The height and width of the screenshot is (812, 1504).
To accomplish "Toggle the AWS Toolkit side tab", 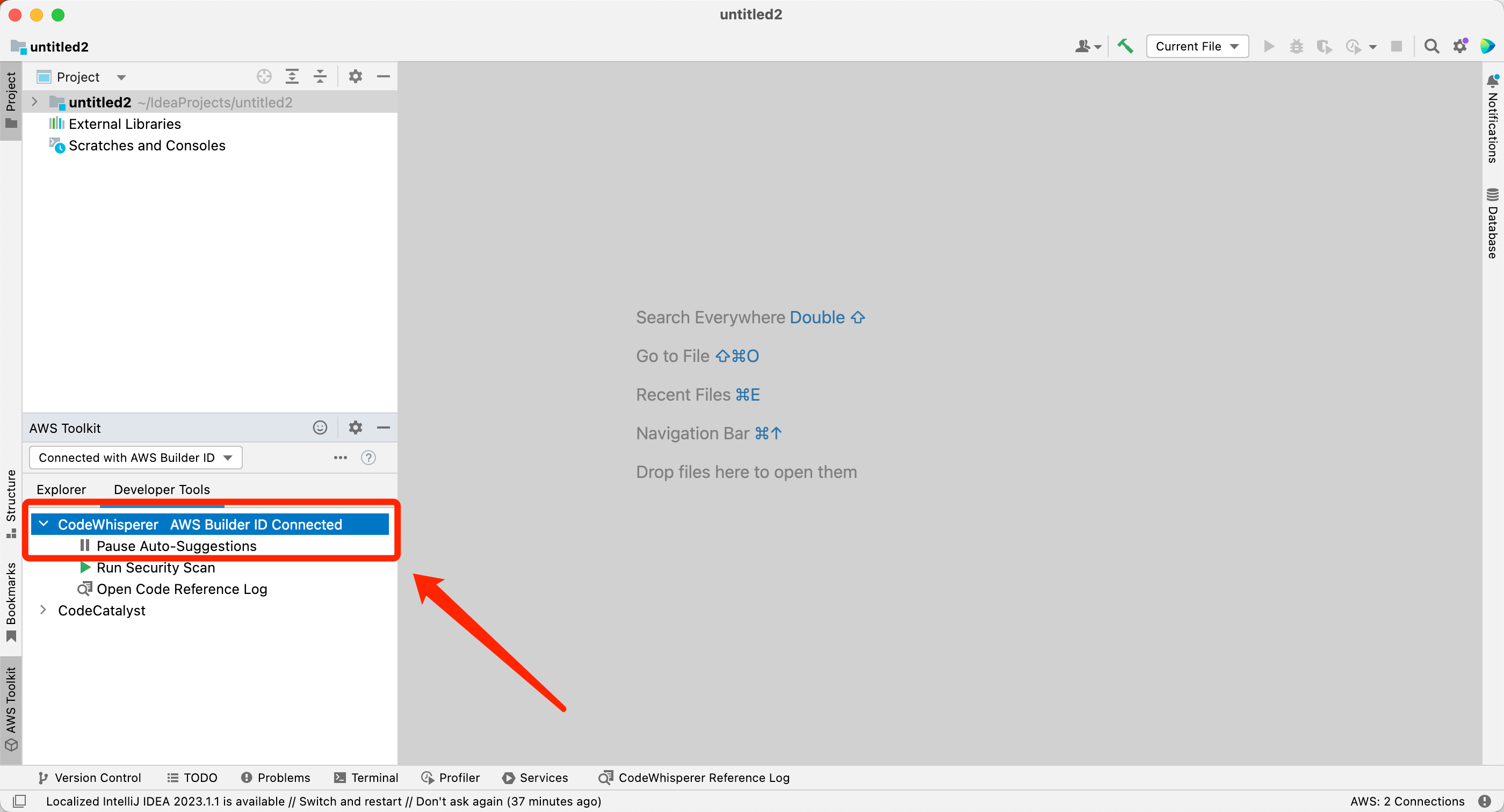I will tap(11, 710).
